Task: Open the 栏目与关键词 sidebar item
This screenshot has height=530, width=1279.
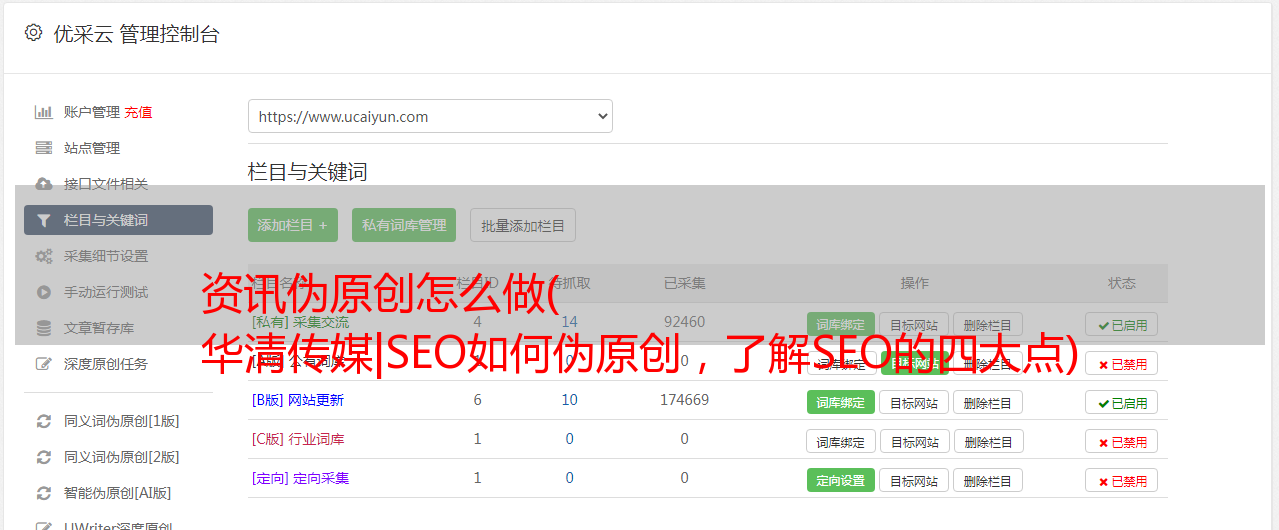Action: [118, 220]
